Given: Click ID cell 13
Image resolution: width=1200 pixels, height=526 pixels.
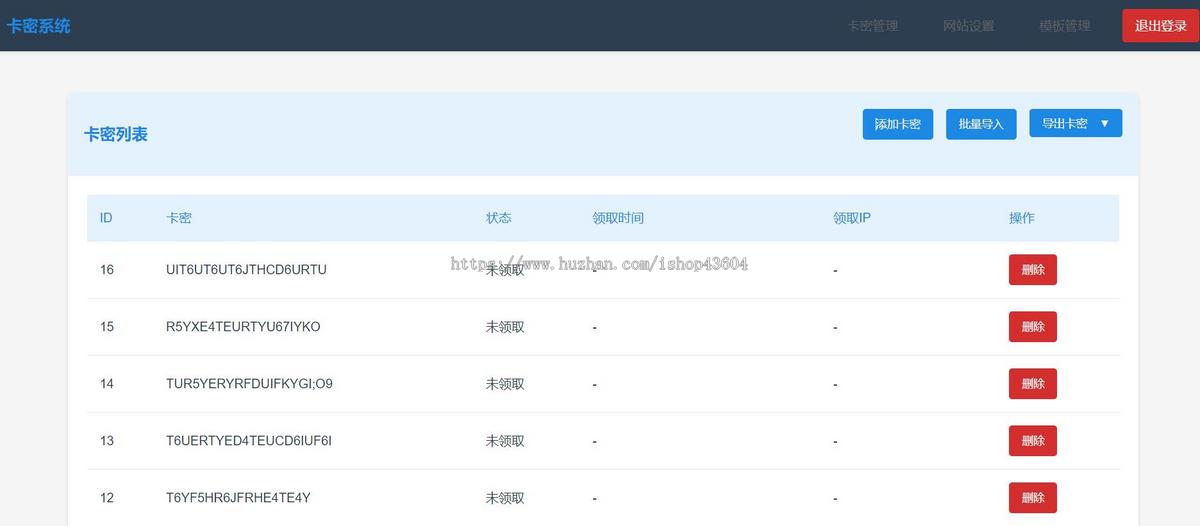Looking at the screenshot, I should point(107,441).
